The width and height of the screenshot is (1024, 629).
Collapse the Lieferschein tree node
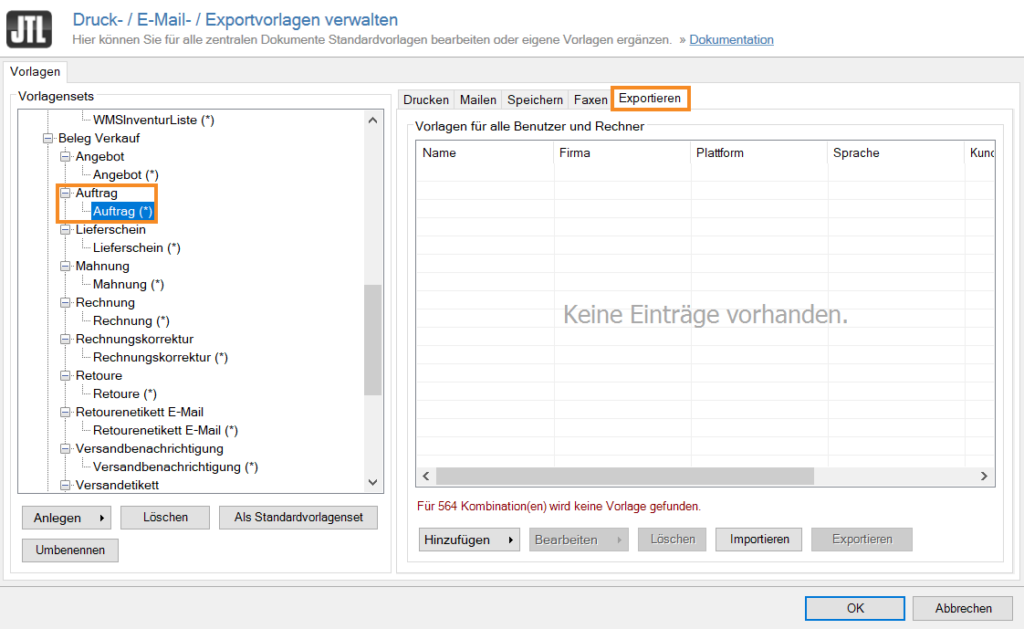tap(65, 230)
